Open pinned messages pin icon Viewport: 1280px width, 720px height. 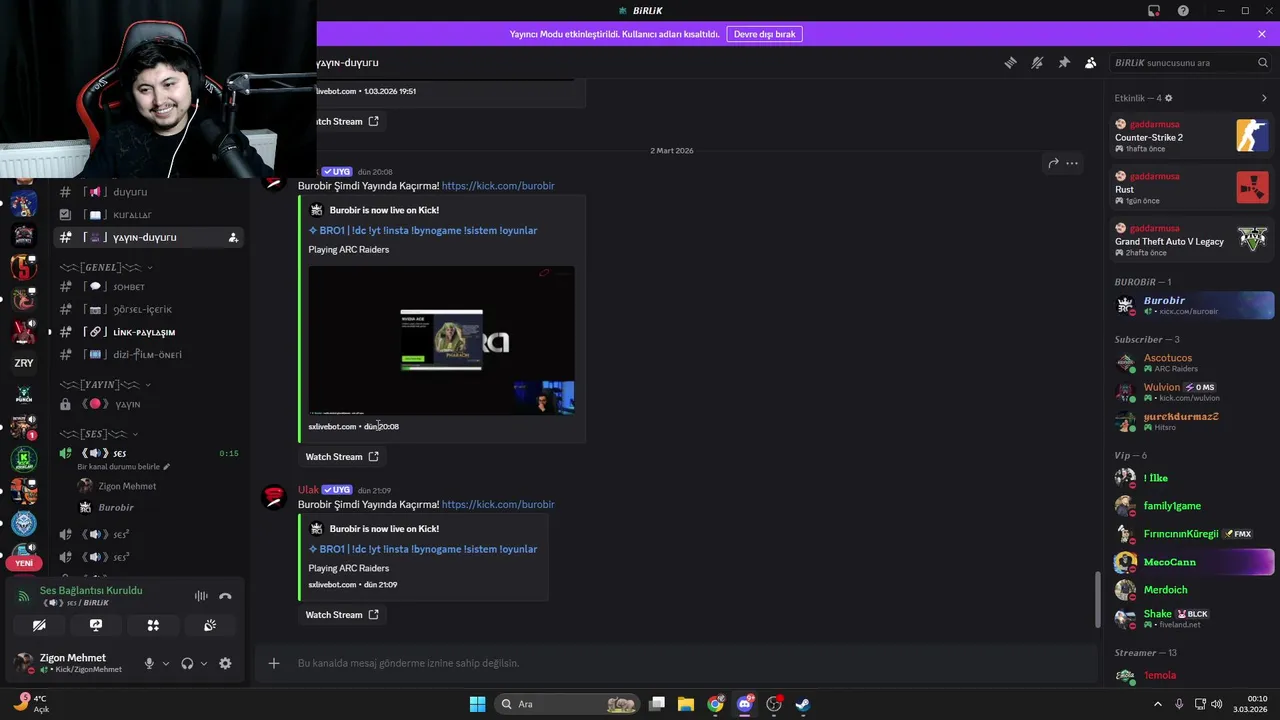(x=1064, y=62)
